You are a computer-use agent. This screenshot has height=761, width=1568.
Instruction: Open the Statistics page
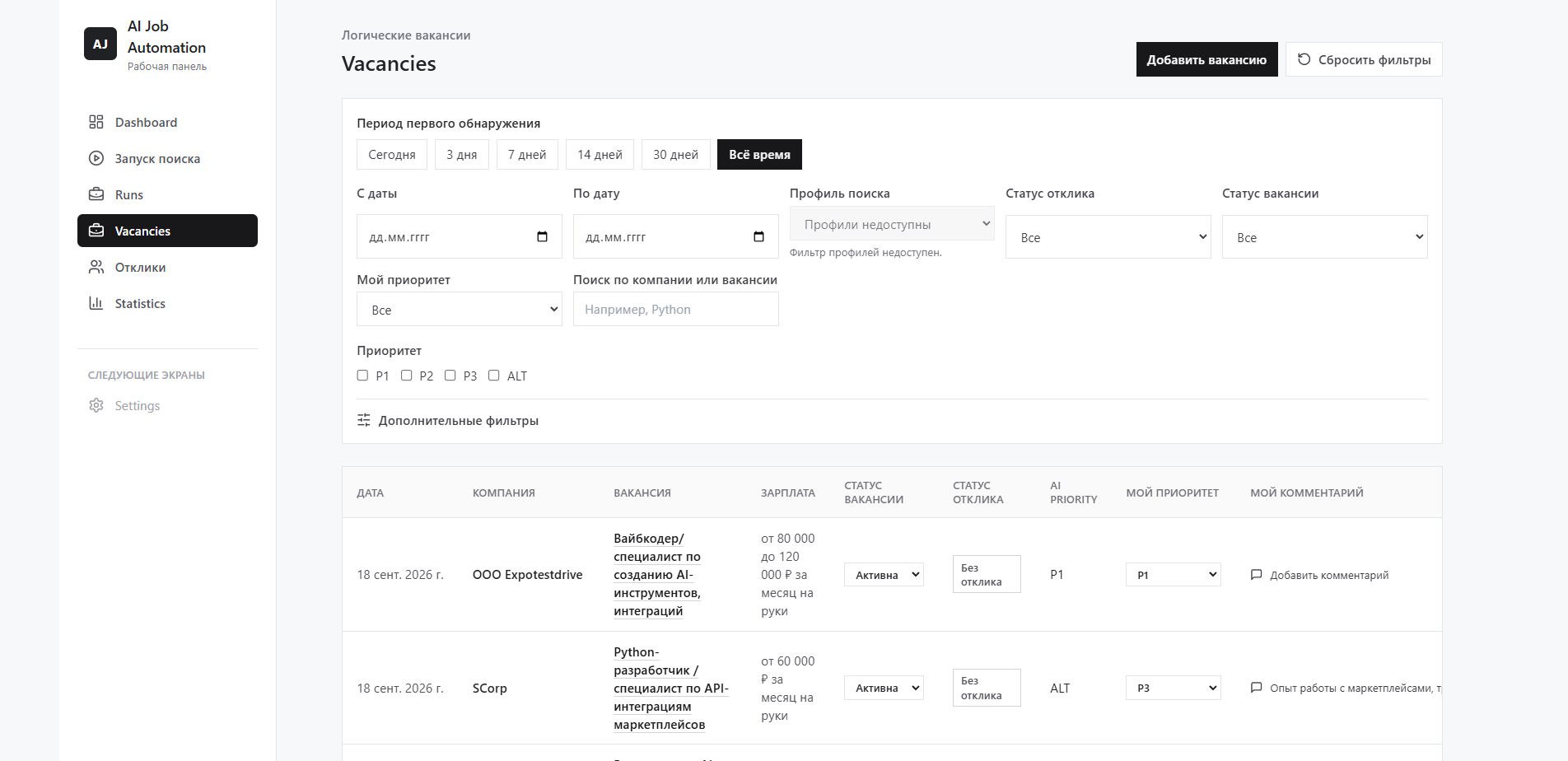click(x=167, y=303)
